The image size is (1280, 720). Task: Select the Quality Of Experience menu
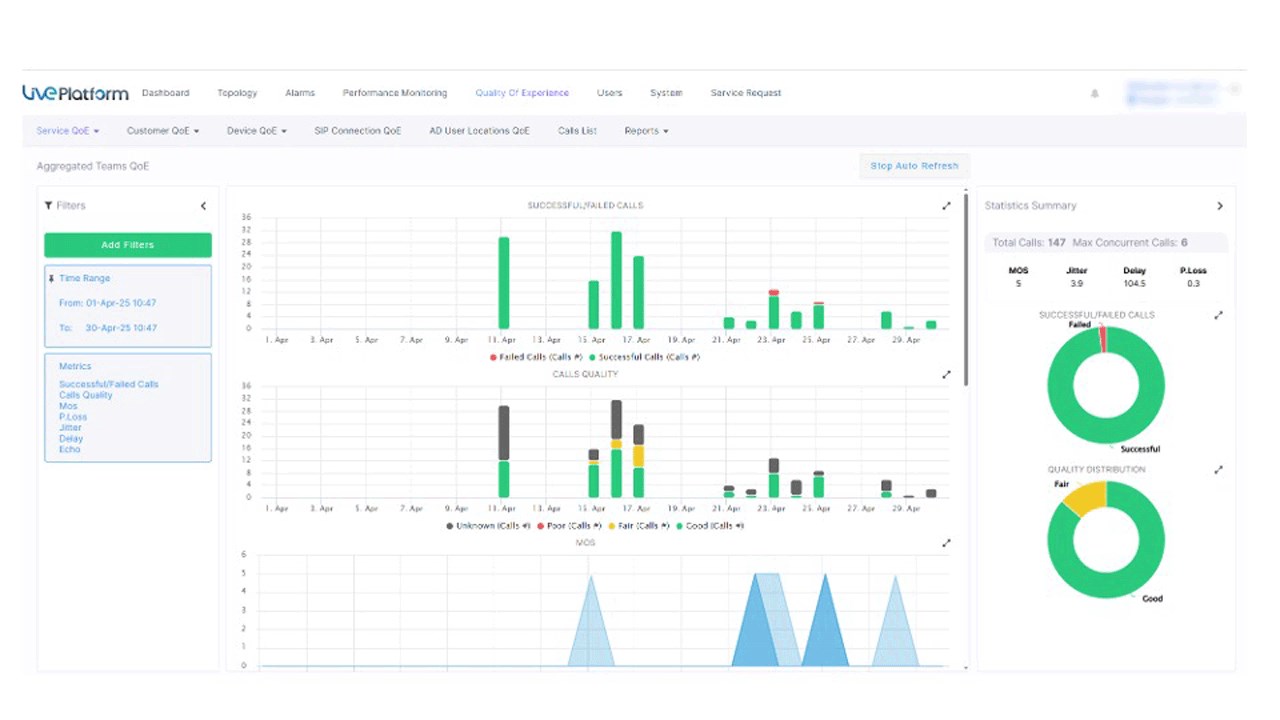click(522, 93)
